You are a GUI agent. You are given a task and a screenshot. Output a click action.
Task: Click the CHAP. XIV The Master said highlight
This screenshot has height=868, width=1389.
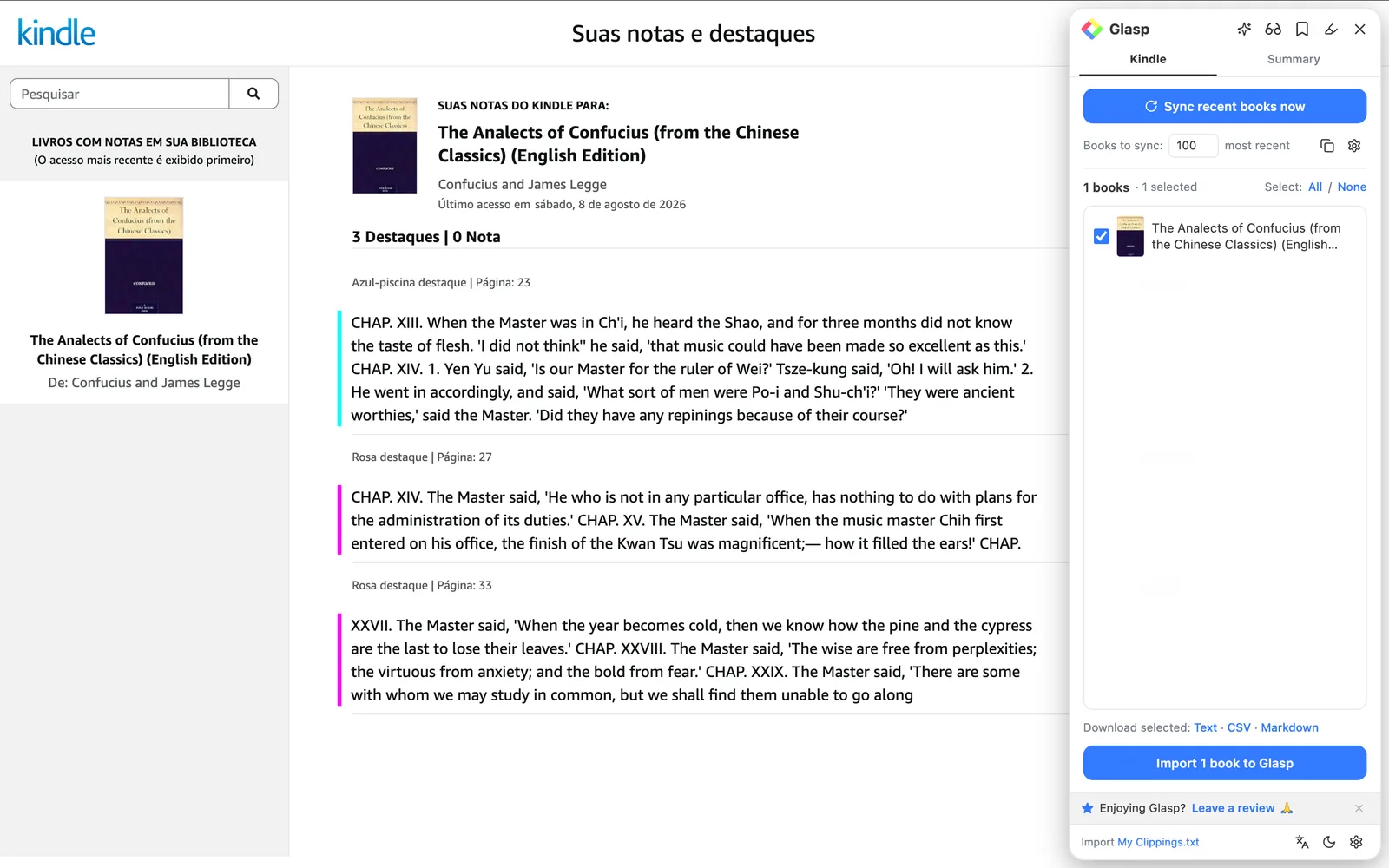click(x=694, y=520)
